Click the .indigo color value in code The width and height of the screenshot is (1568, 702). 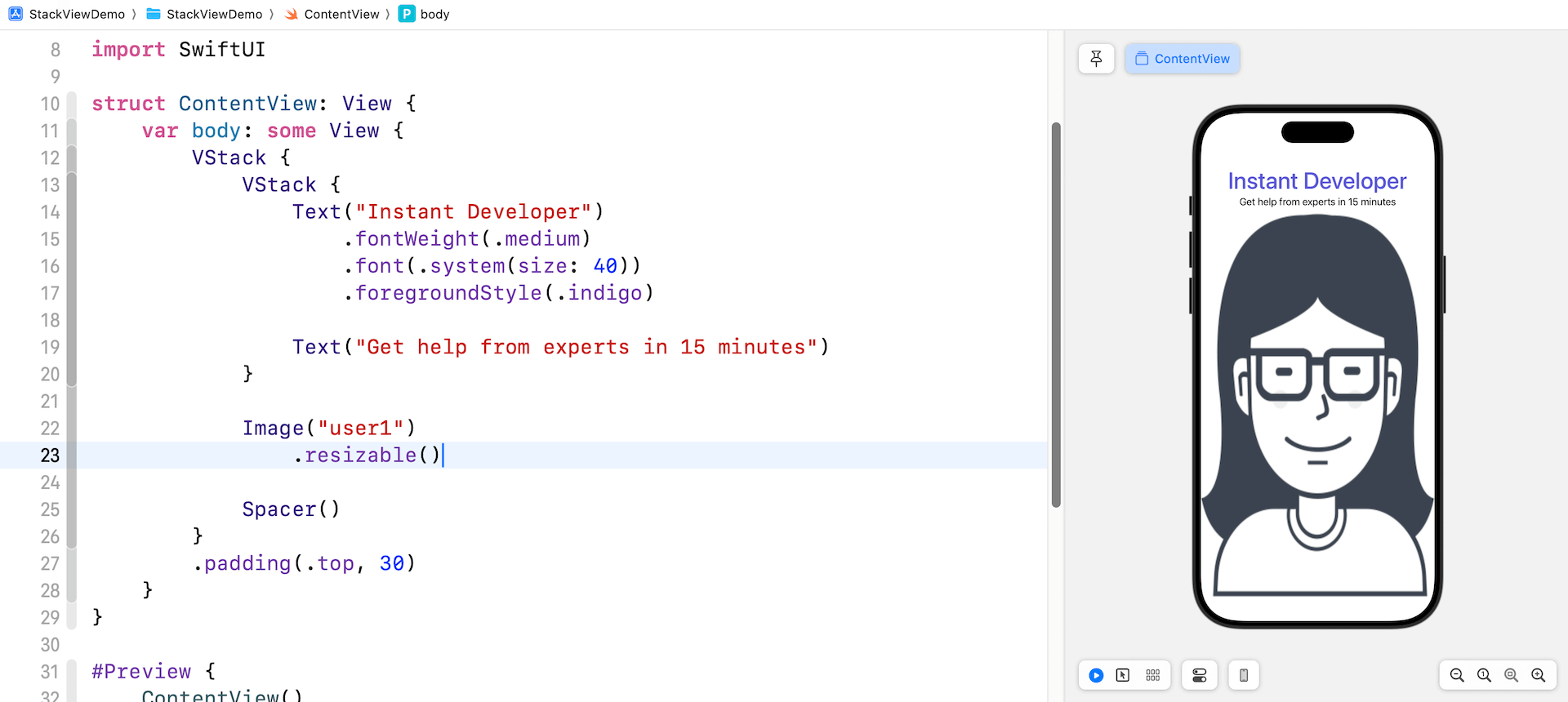(604, 293)
